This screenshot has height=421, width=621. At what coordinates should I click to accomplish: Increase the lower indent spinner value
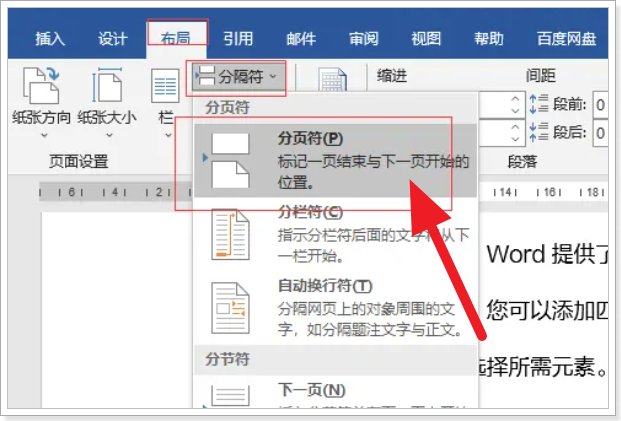point(515,127)
